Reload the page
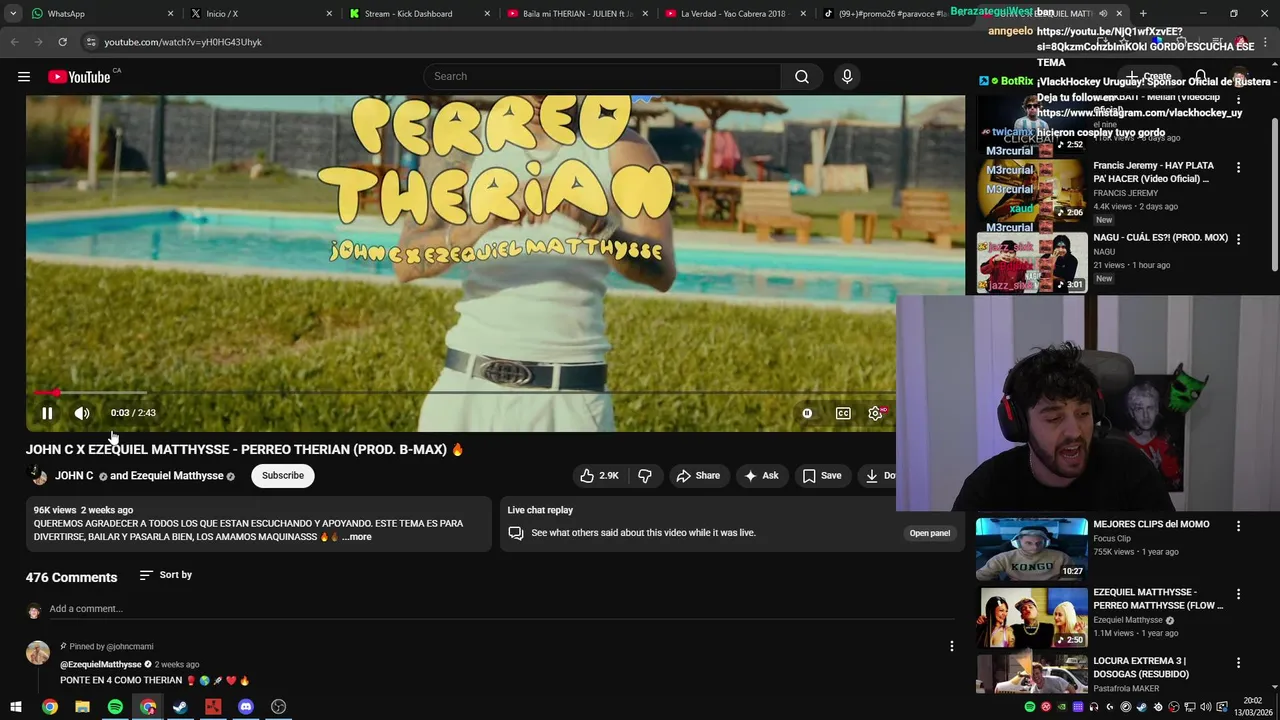 coord(62,42)
